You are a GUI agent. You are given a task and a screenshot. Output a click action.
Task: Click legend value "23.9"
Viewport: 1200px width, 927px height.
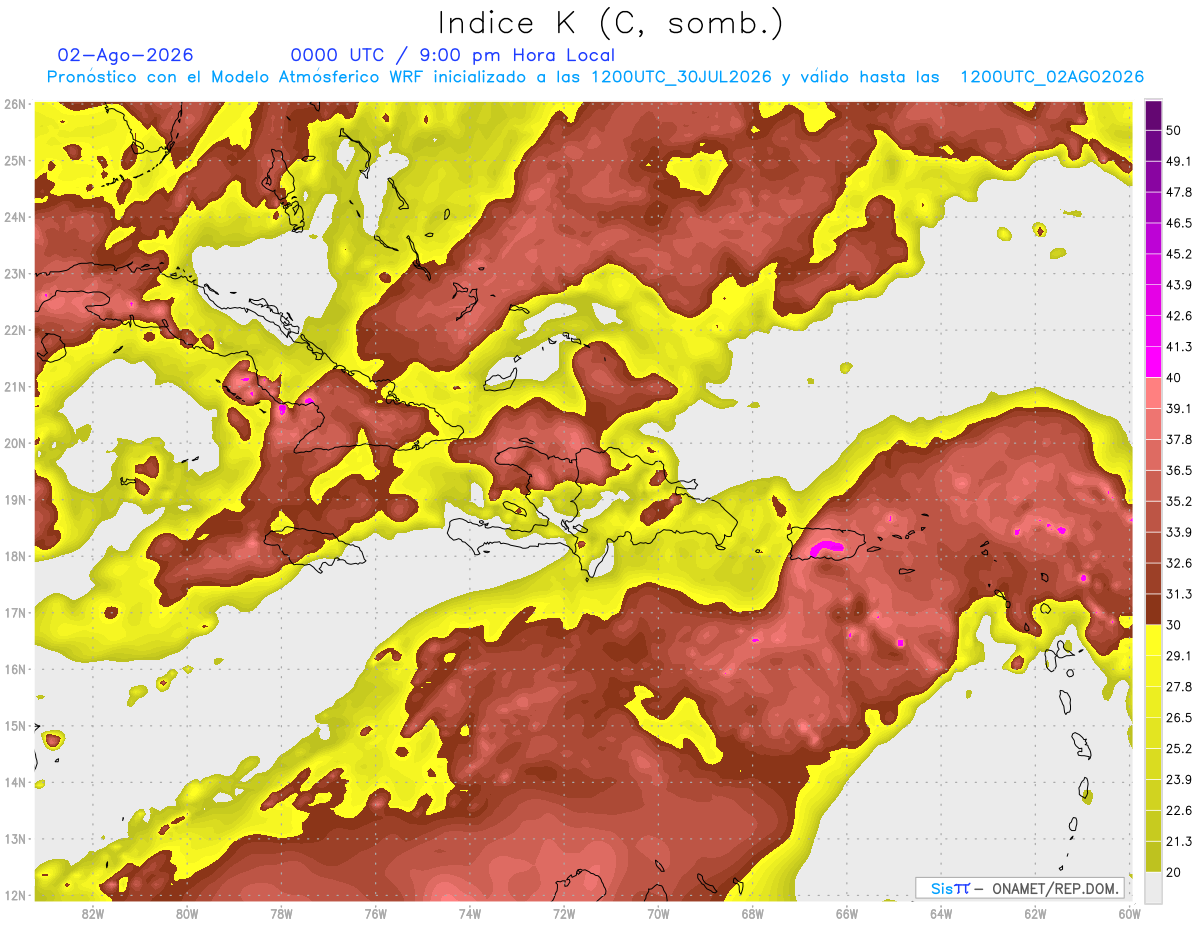click(x=1178, y=779)
